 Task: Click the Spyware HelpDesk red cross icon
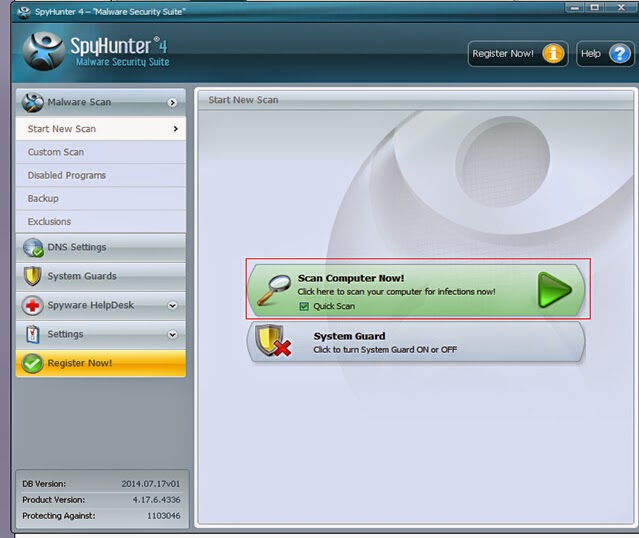click(x=33, y=305)
